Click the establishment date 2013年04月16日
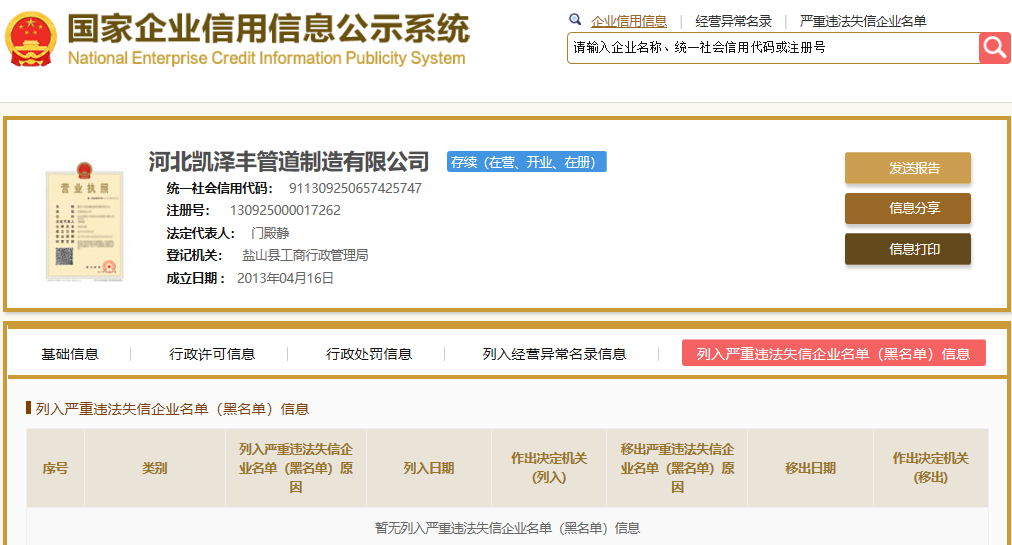 (285, 278)
